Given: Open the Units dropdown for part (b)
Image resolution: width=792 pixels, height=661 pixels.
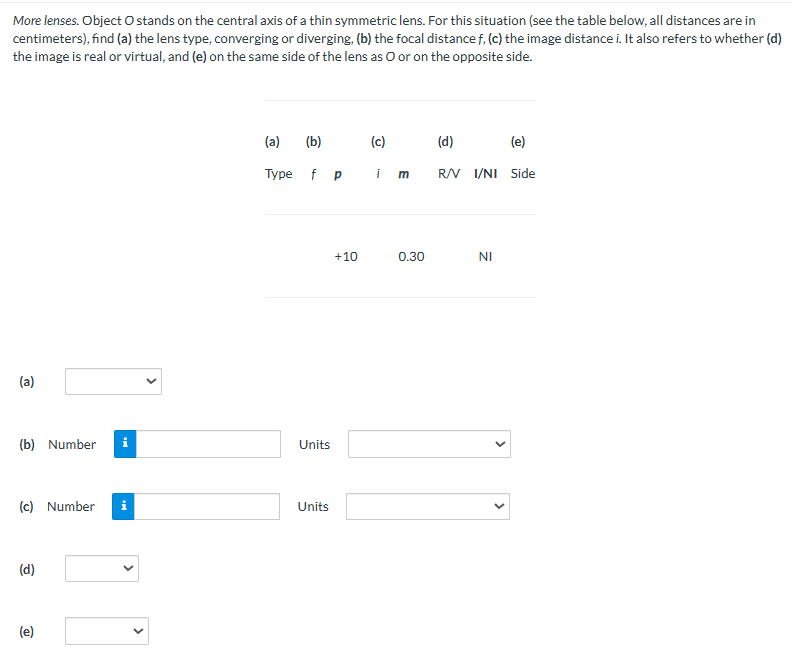Looking at the screenshot, I should pyautogui.click(x=429, y=444).
